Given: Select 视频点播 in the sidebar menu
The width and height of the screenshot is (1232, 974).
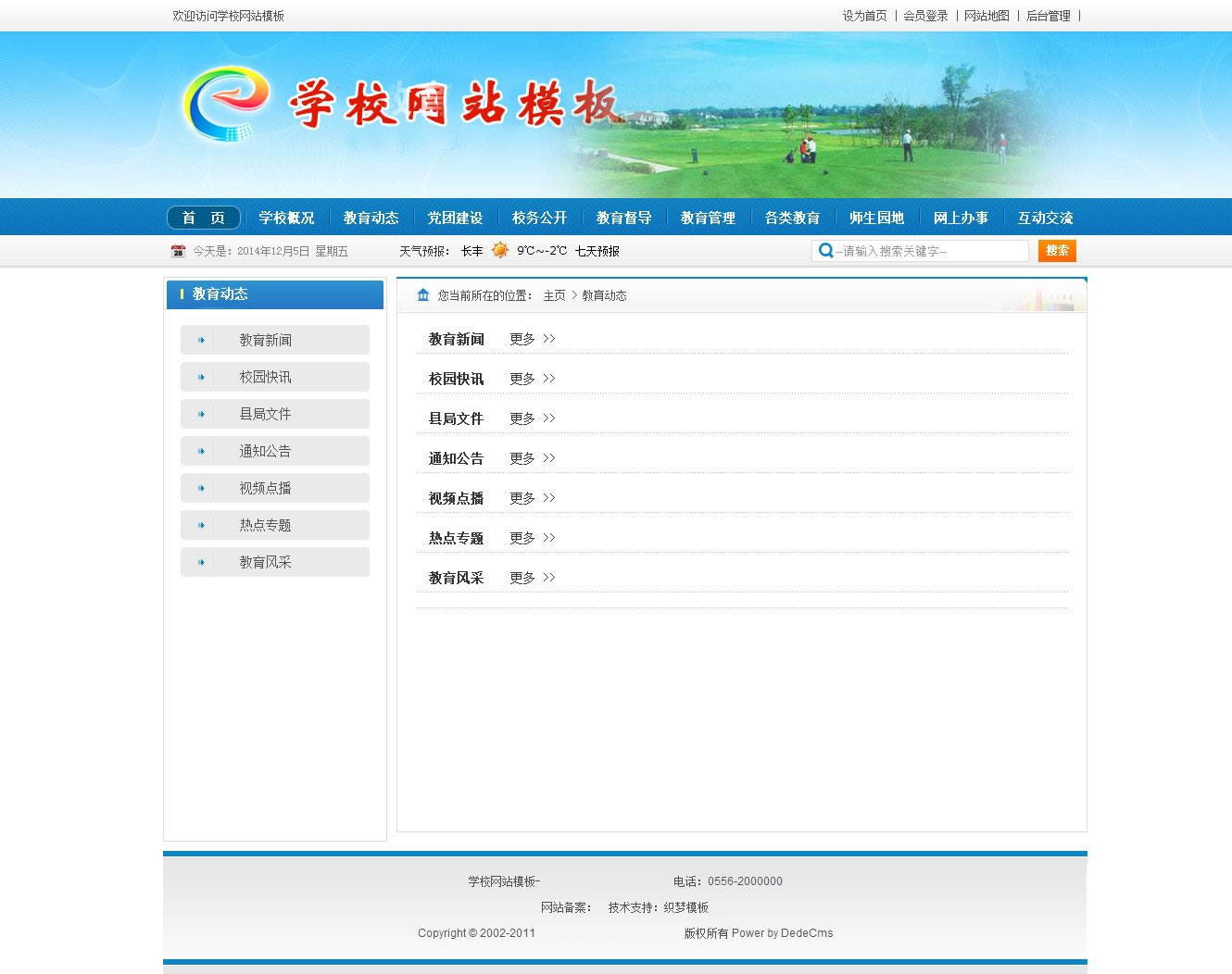Looking at the screenshot, I should pos(275,488).
